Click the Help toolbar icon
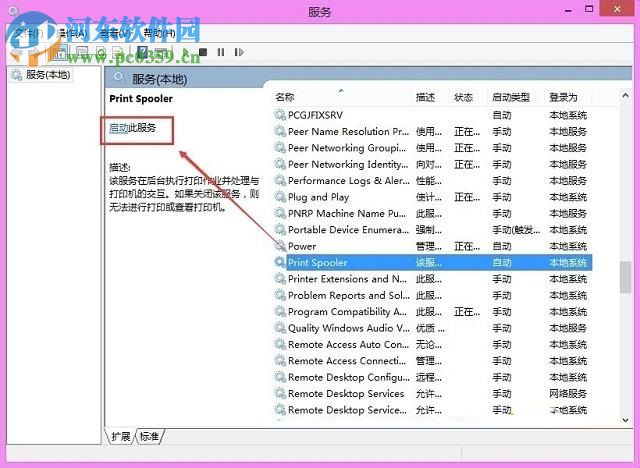The width and height of the screenshot is (640, 468). click(142, 52)
